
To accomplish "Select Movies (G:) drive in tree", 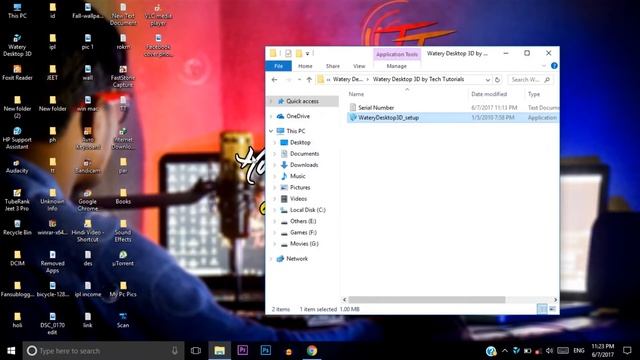I will pos(304,244).
